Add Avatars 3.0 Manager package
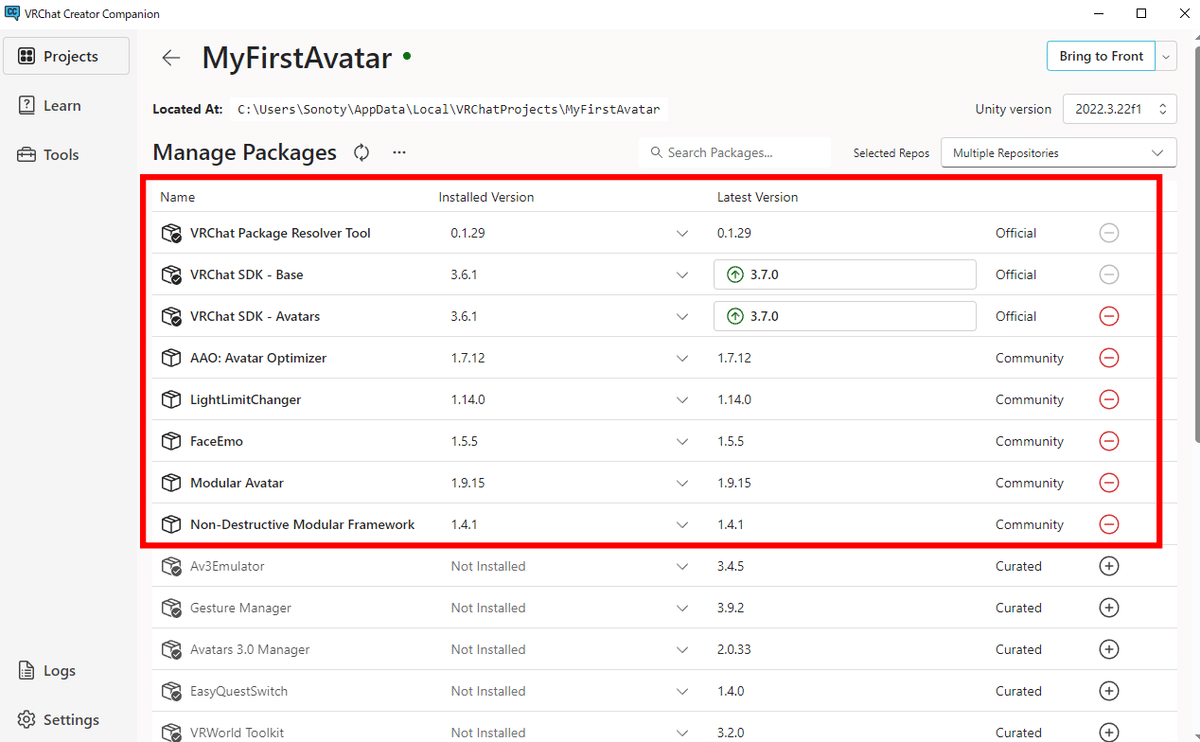1200x742 pixels. (x=1109, y=650)
